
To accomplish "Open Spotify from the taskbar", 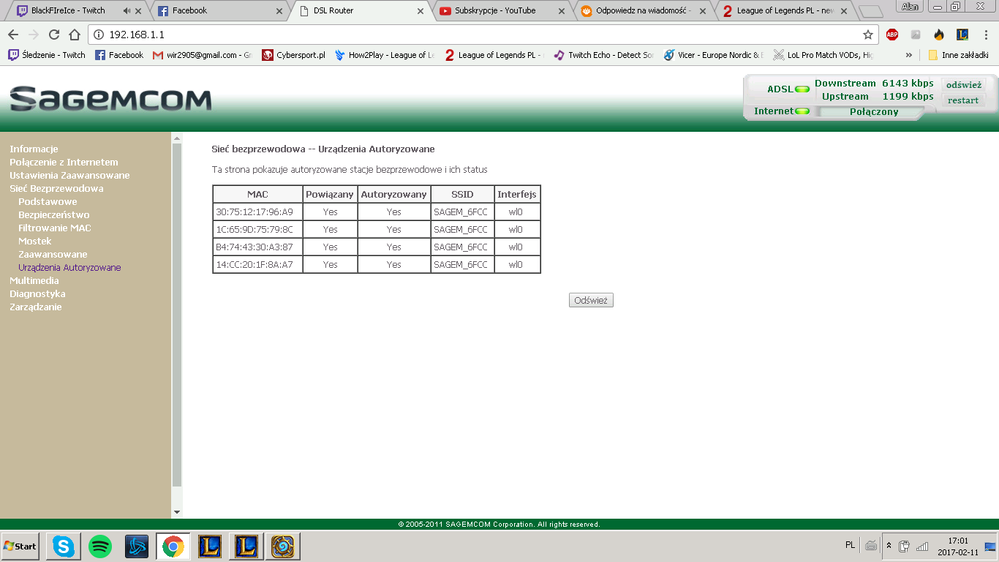I will coord(100,546).
